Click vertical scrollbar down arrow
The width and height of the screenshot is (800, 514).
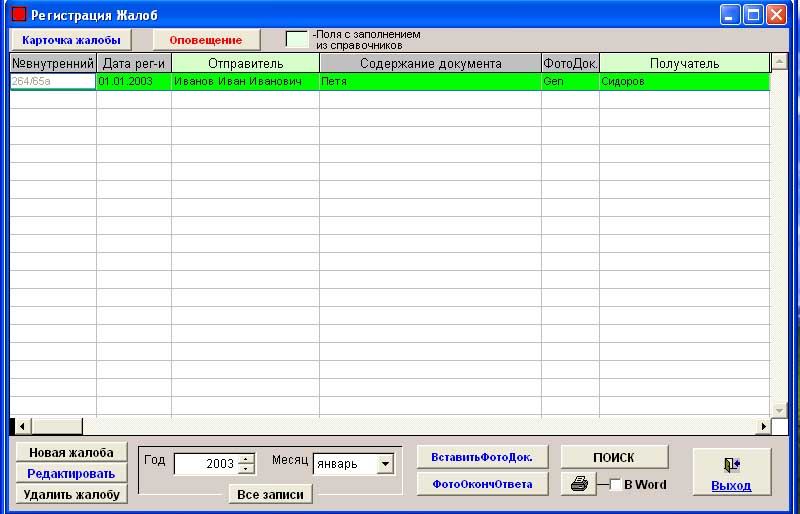coord(779,409)
